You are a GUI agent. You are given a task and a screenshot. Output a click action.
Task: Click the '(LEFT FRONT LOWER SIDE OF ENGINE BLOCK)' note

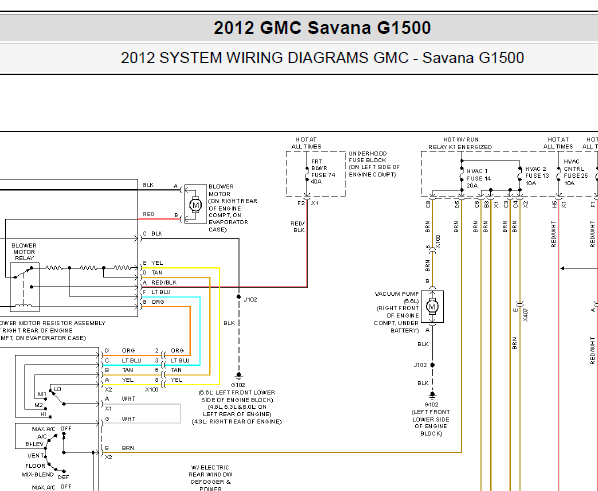pos(431,423)
